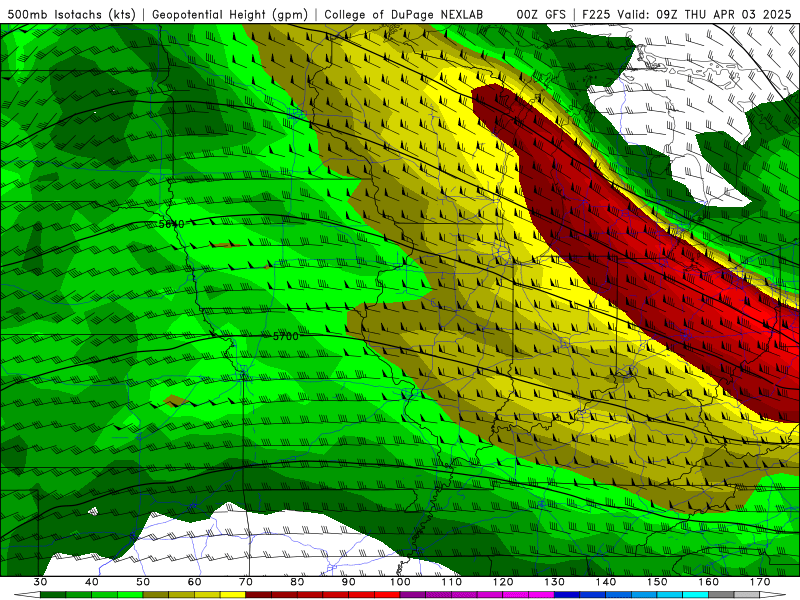Click the 150 value on the color scale
800x600 pixels.
tap(657, 582)
